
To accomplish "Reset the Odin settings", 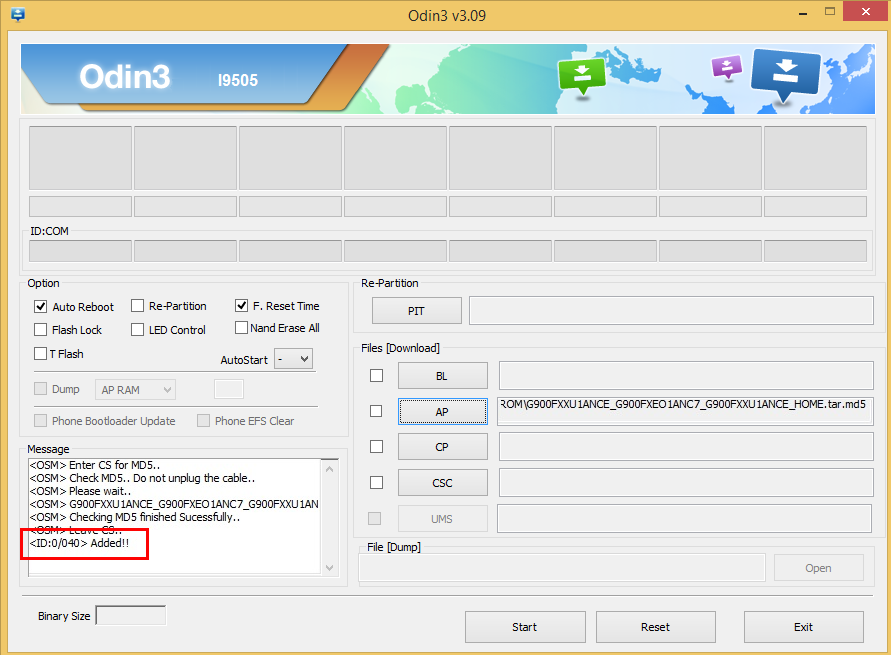I will point(656,627).
